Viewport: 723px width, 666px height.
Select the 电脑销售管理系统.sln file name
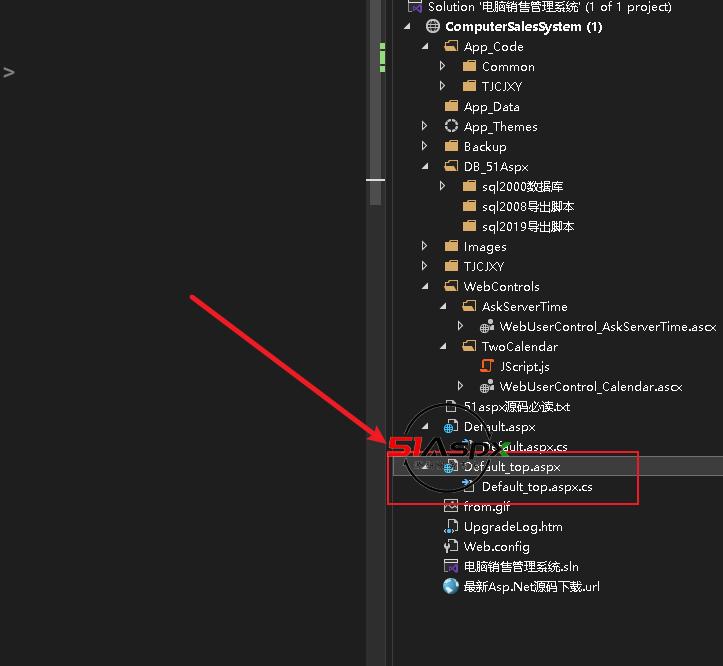[521, 566]
